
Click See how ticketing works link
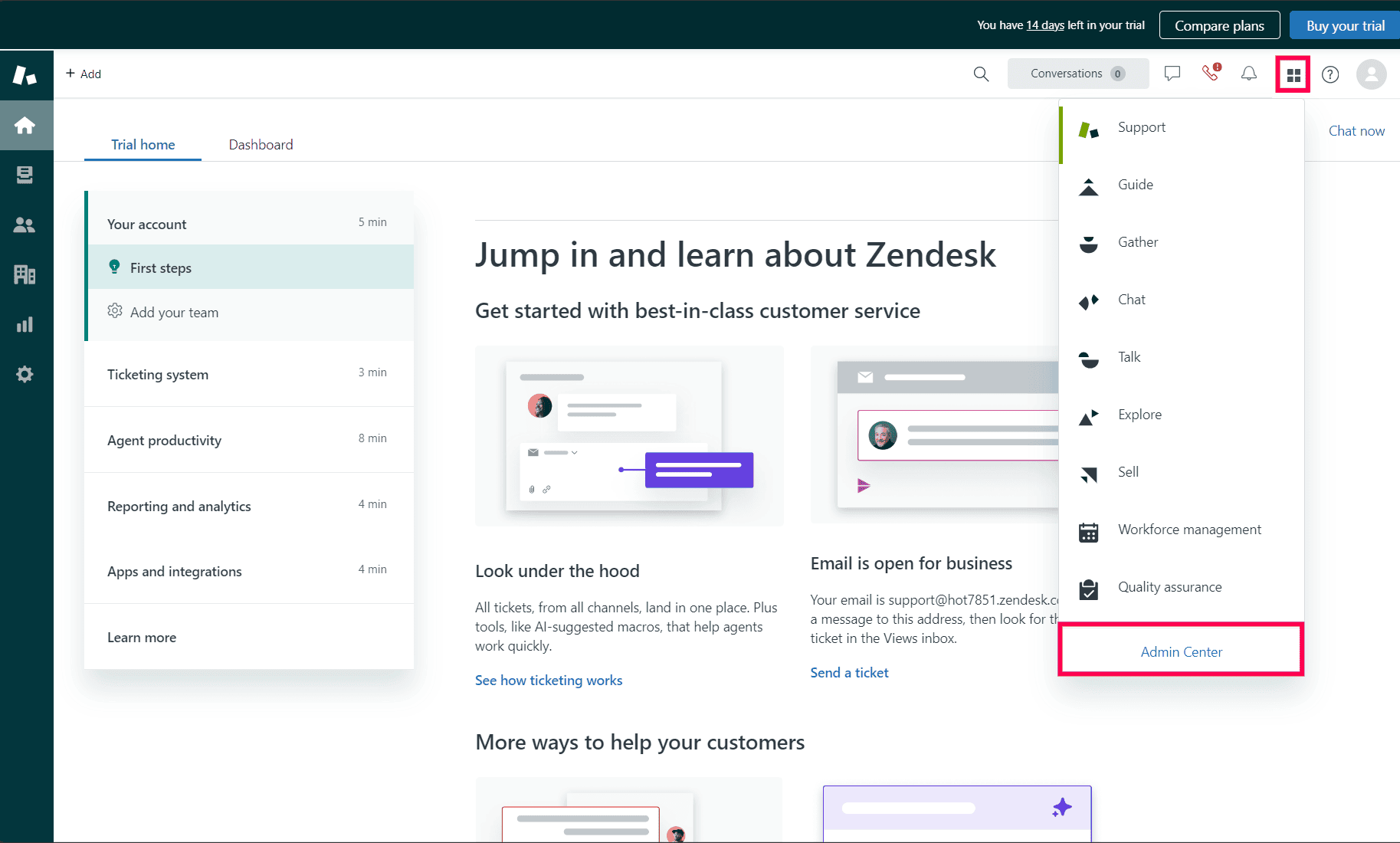tap(549, 681)
